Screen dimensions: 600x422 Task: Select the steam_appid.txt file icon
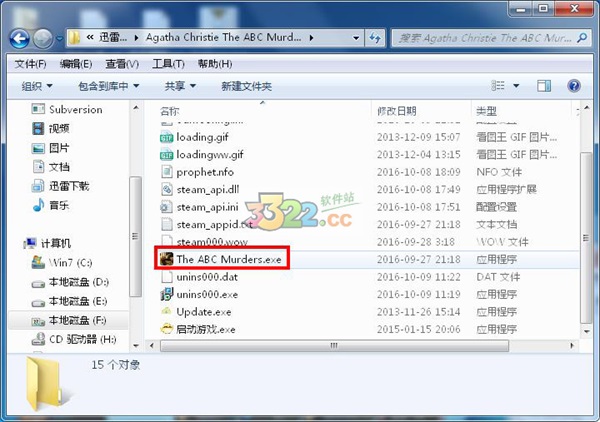pyautogui.click(x=166, y=224)
